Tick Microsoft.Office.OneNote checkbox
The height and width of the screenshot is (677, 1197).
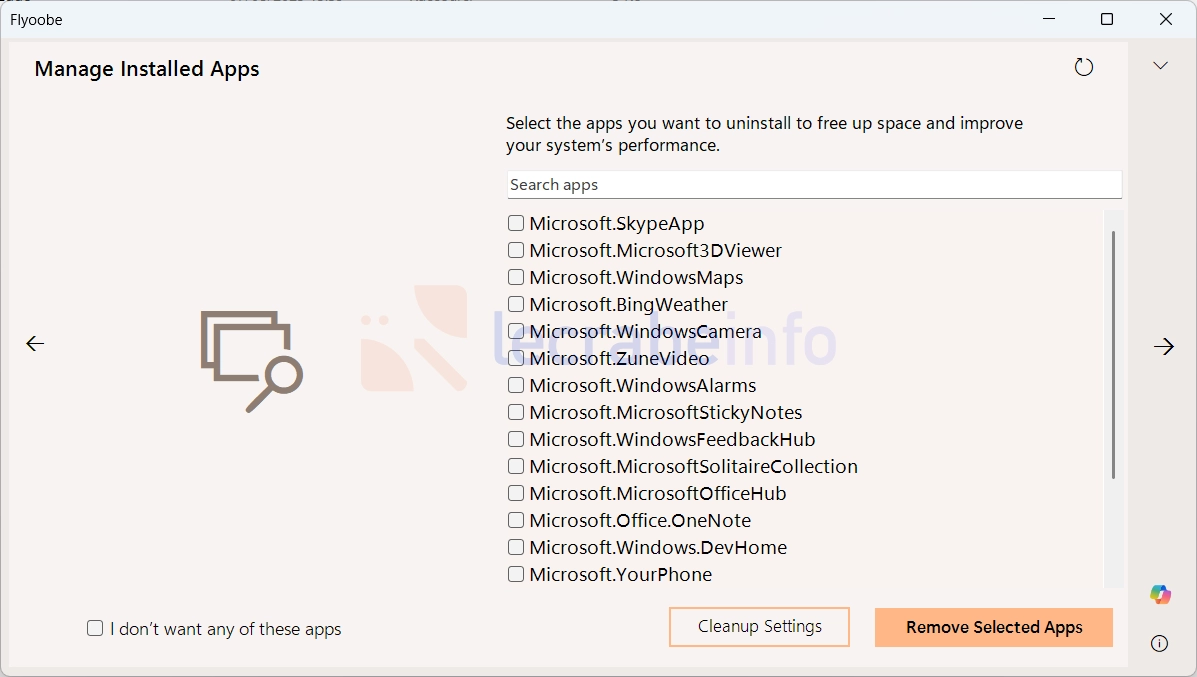pos(516,521)
